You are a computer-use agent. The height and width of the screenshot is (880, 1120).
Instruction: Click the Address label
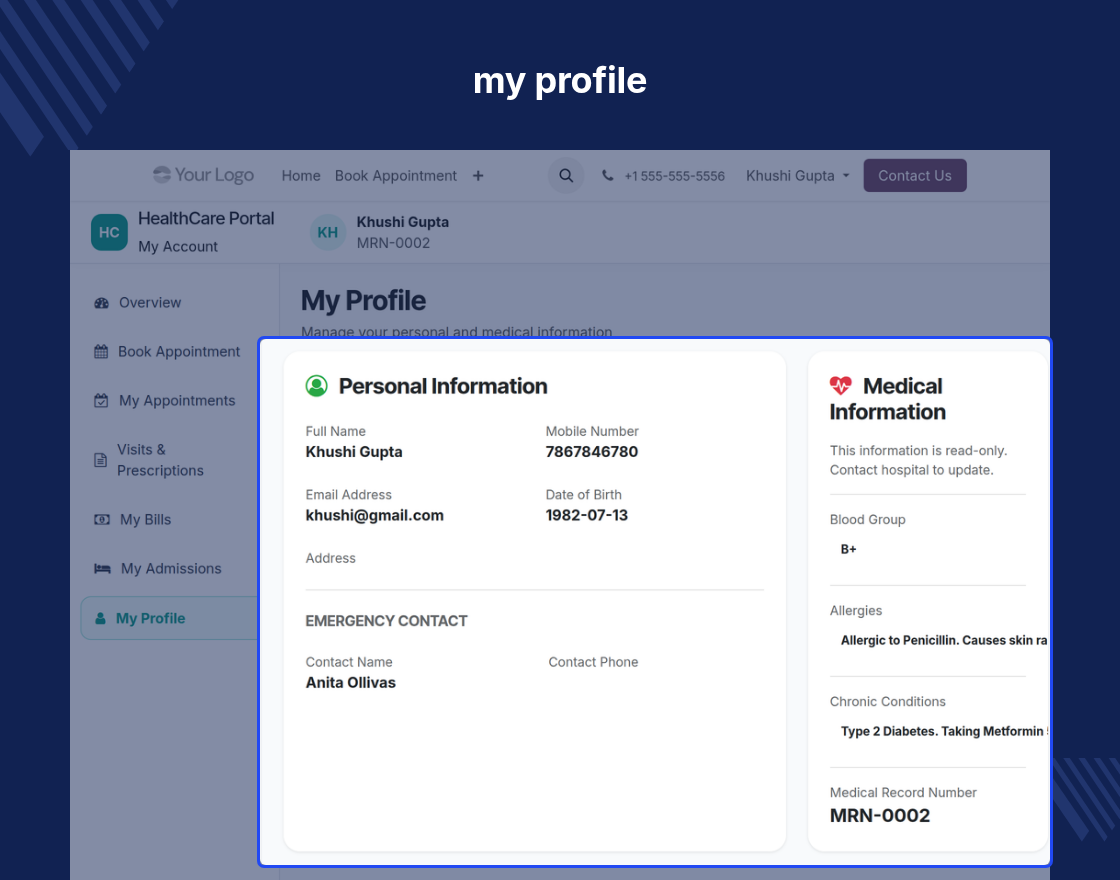coord(330,558)
